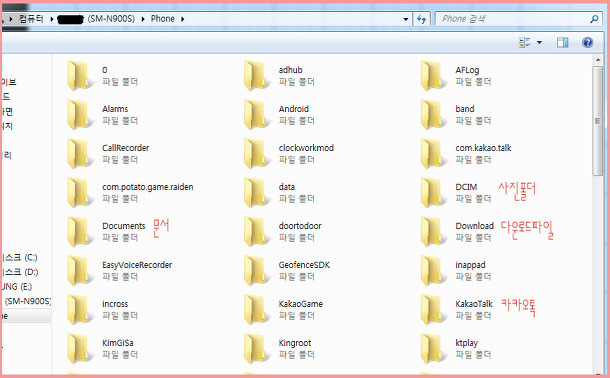
Task: Select the doortodoor folder icon
Action: click(256, 231)
